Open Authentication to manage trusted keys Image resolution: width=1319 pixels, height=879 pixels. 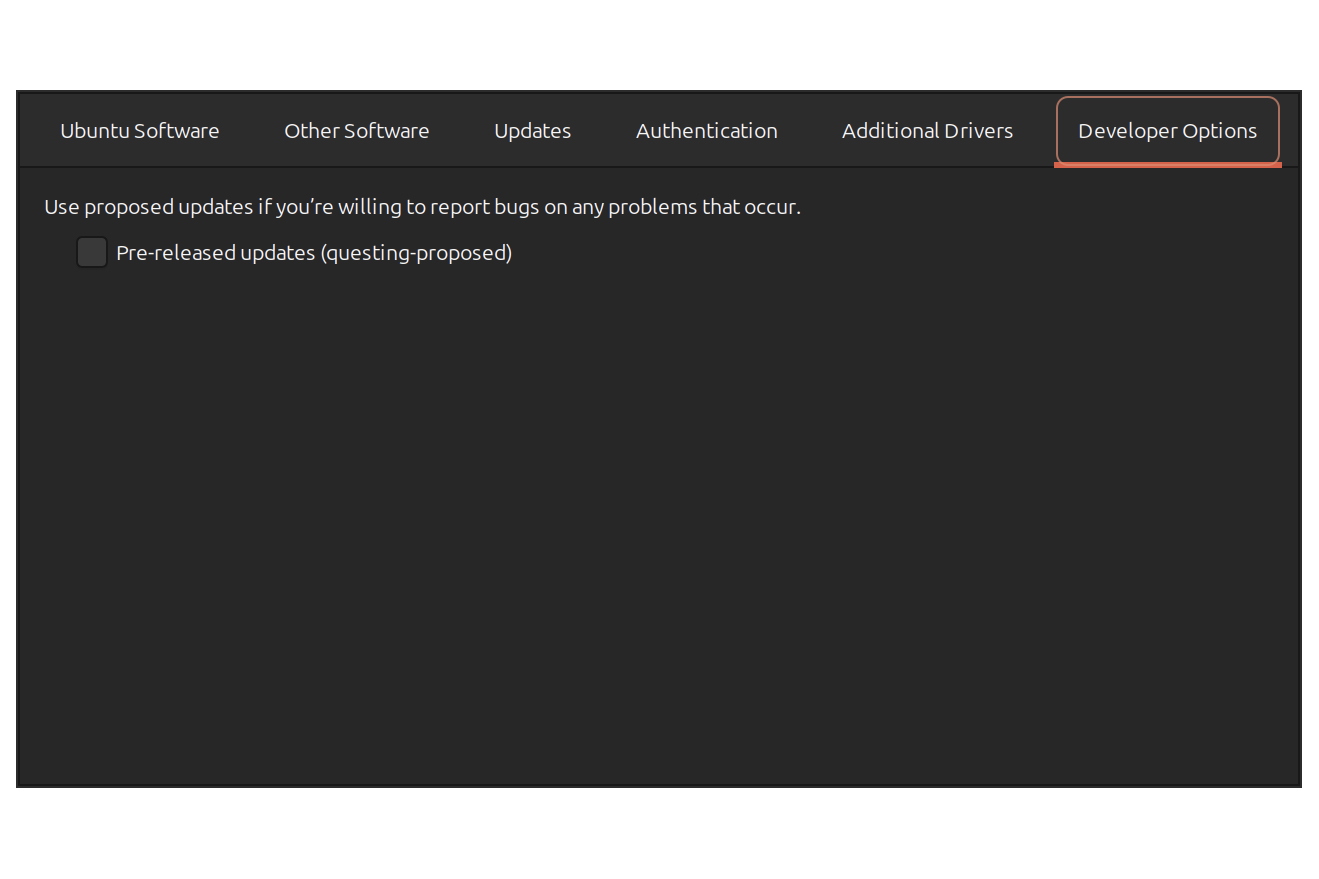coord(706,131)
